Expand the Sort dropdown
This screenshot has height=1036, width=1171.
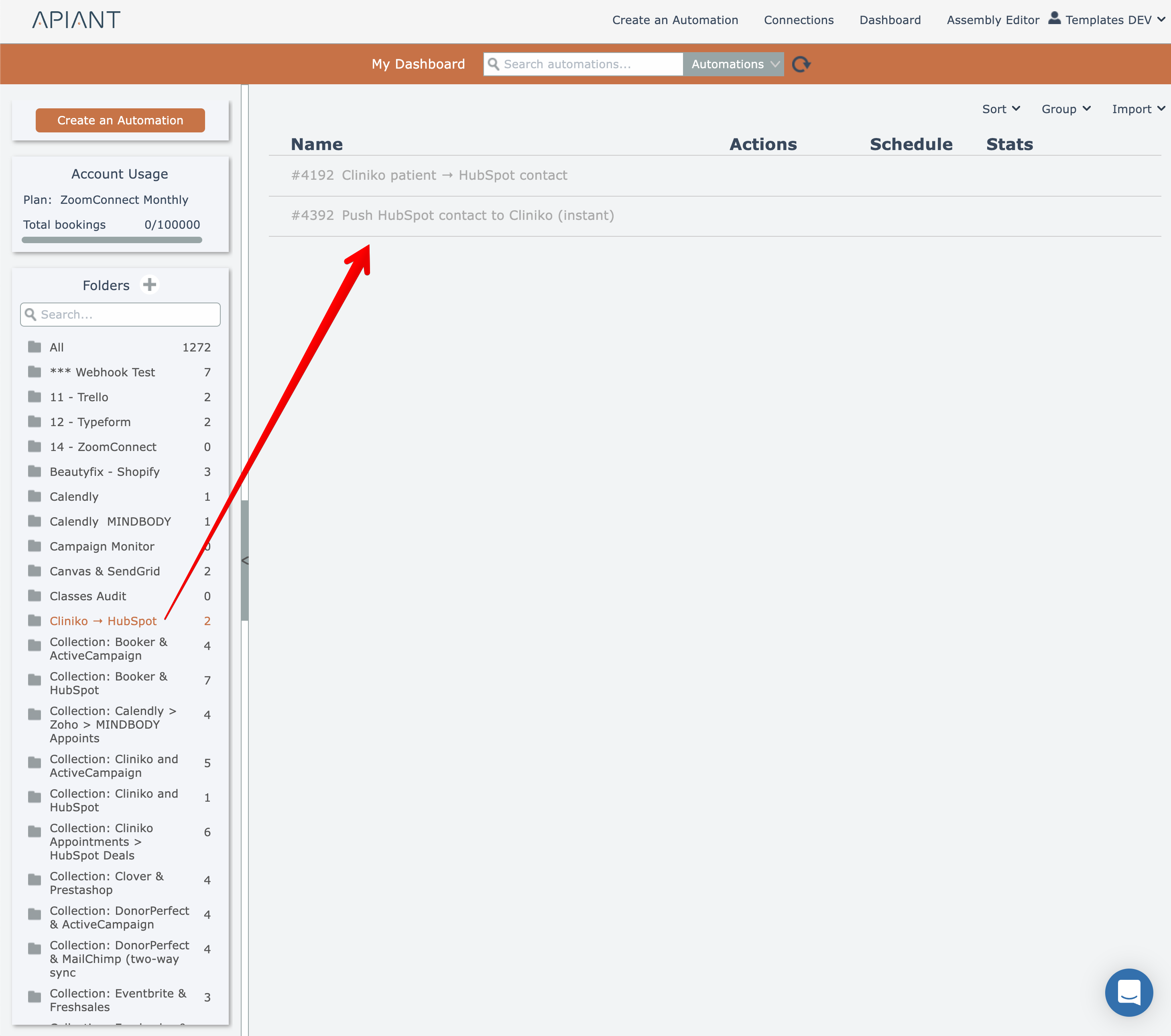click(1001, 109)
